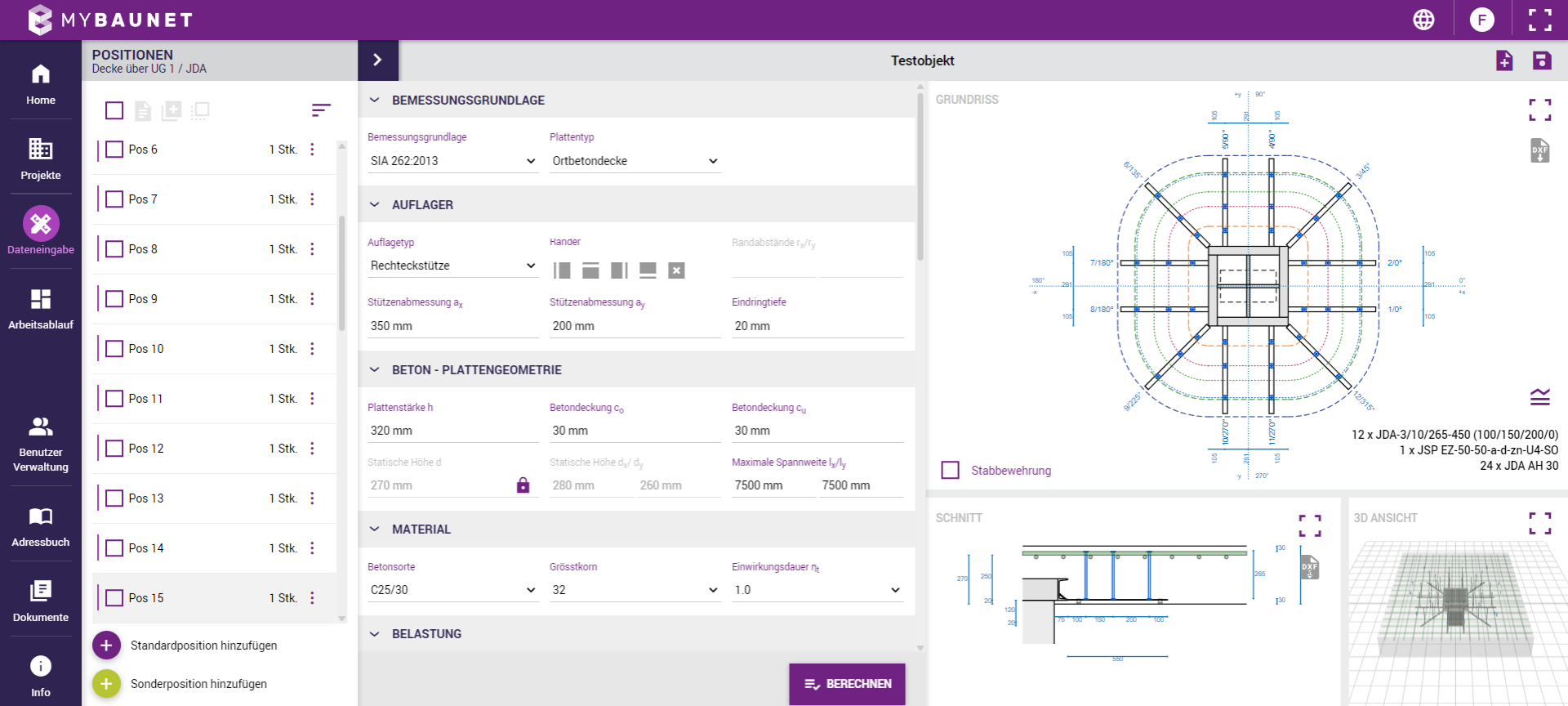Open Adressbuch from the sidebar
Image resolution: width=1568 pixels, height=706 pixels.
coord(41,526)
